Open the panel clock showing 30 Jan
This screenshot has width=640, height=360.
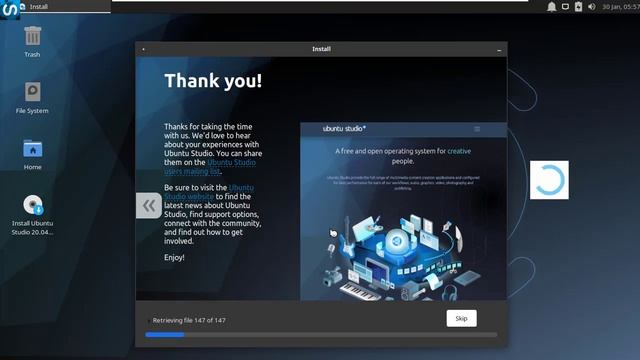pyautogui.click(x=621, y=7)
